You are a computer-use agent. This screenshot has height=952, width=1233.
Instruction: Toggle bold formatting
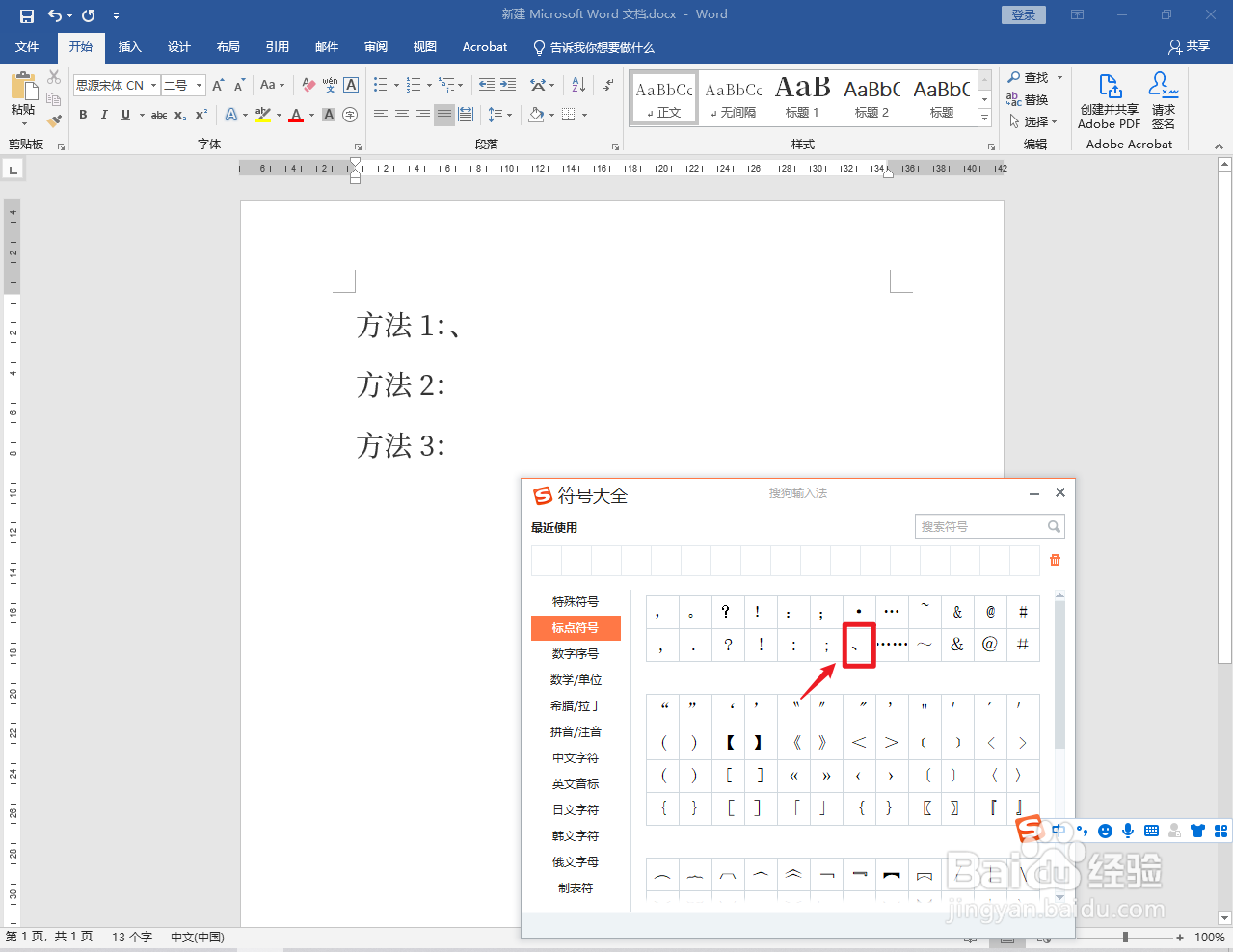click(x=83, y=114)
